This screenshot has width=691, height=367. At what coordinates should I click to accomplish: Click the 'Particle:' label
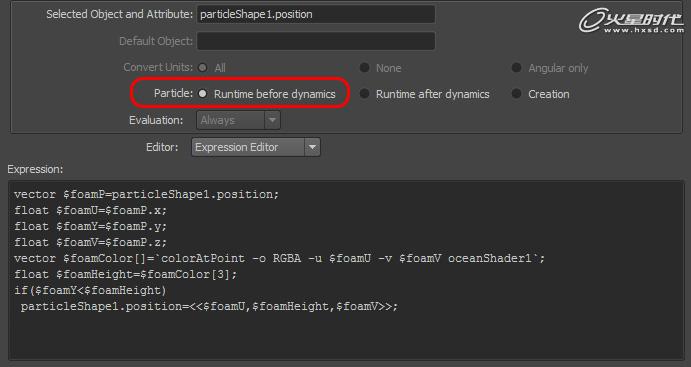pyautogui.click(x=173, y=94)
